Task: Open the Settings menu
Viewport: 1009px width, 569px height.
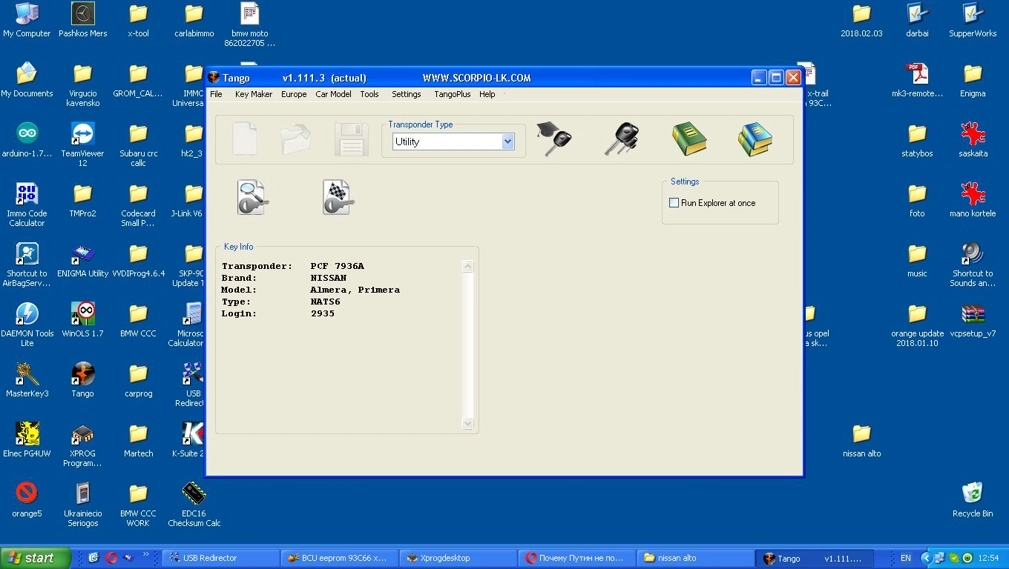Action: coord(406,94)
